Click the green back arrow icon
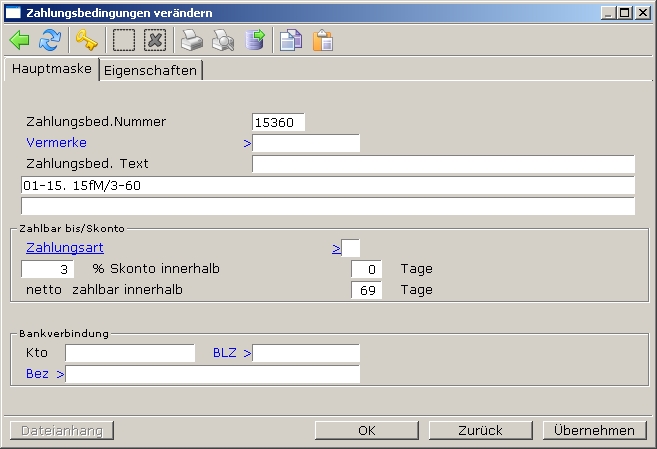This screenshot has height=449, width=657. pyautogui.click(x=20, y=40)
